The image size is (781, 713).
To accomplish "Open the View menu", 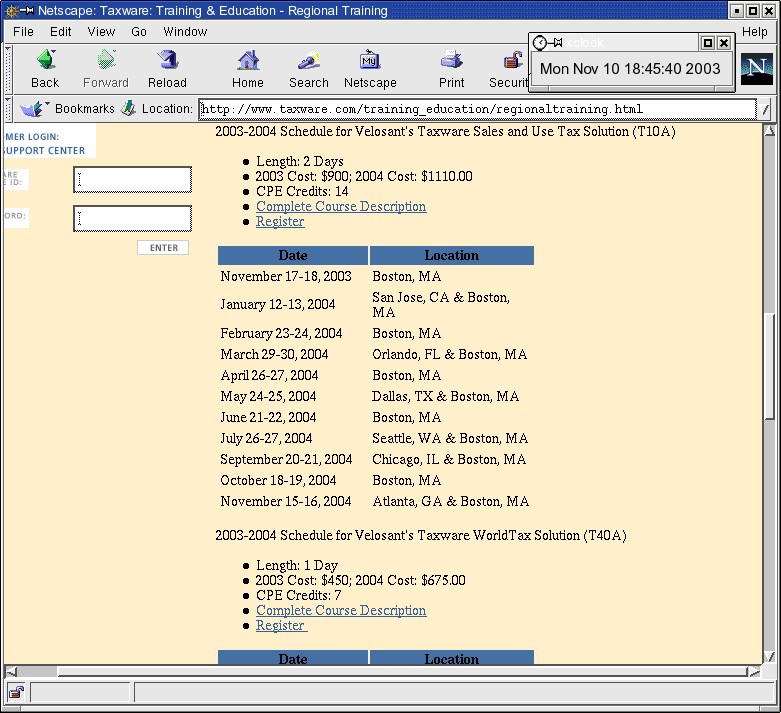I will [101, 32].
